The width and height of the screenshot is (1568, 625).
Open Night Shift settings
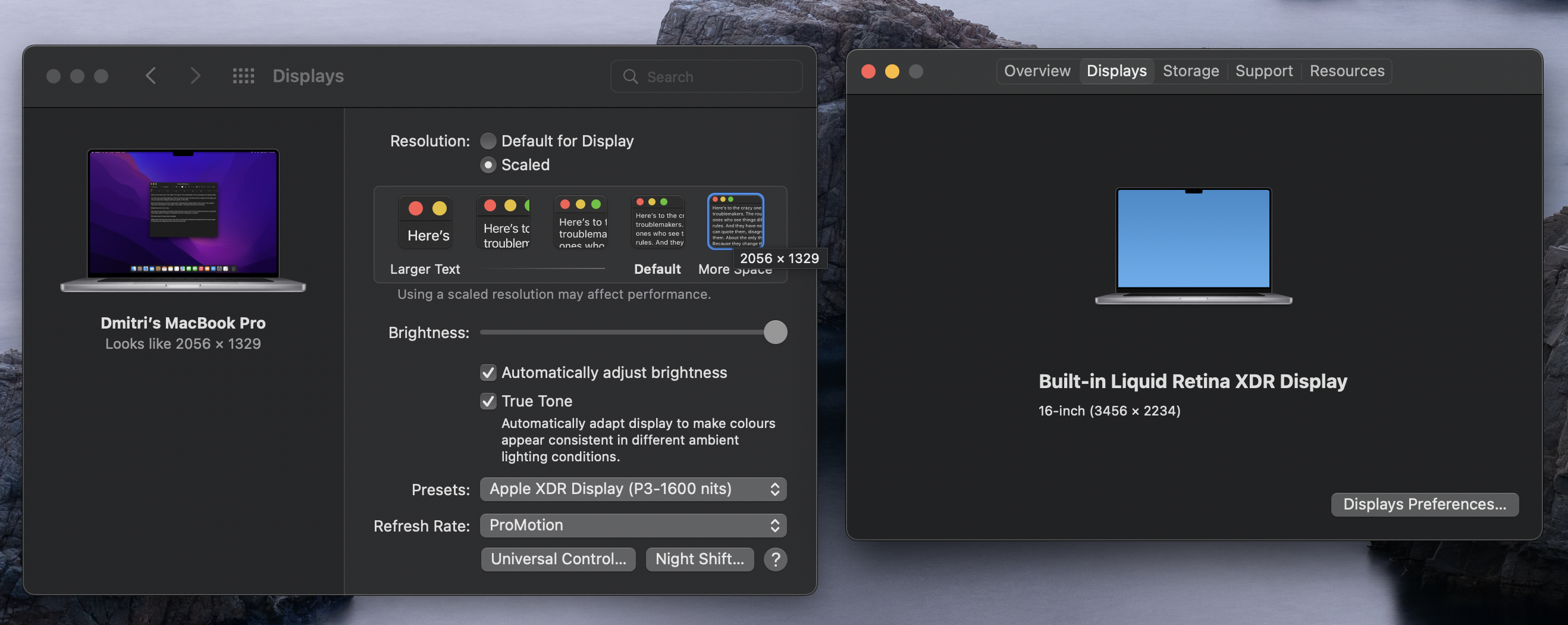click(x=700, y=559)
